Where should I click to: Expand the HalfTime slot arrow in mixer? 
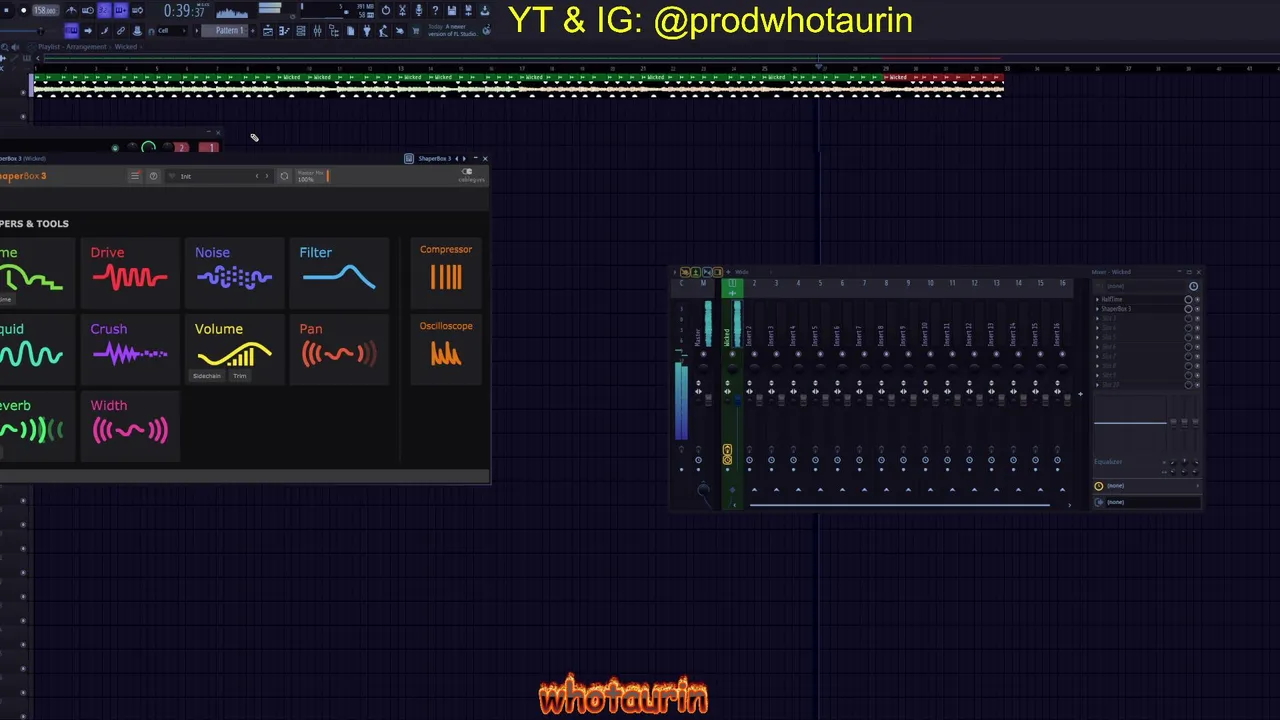(x=1097, y=299)
